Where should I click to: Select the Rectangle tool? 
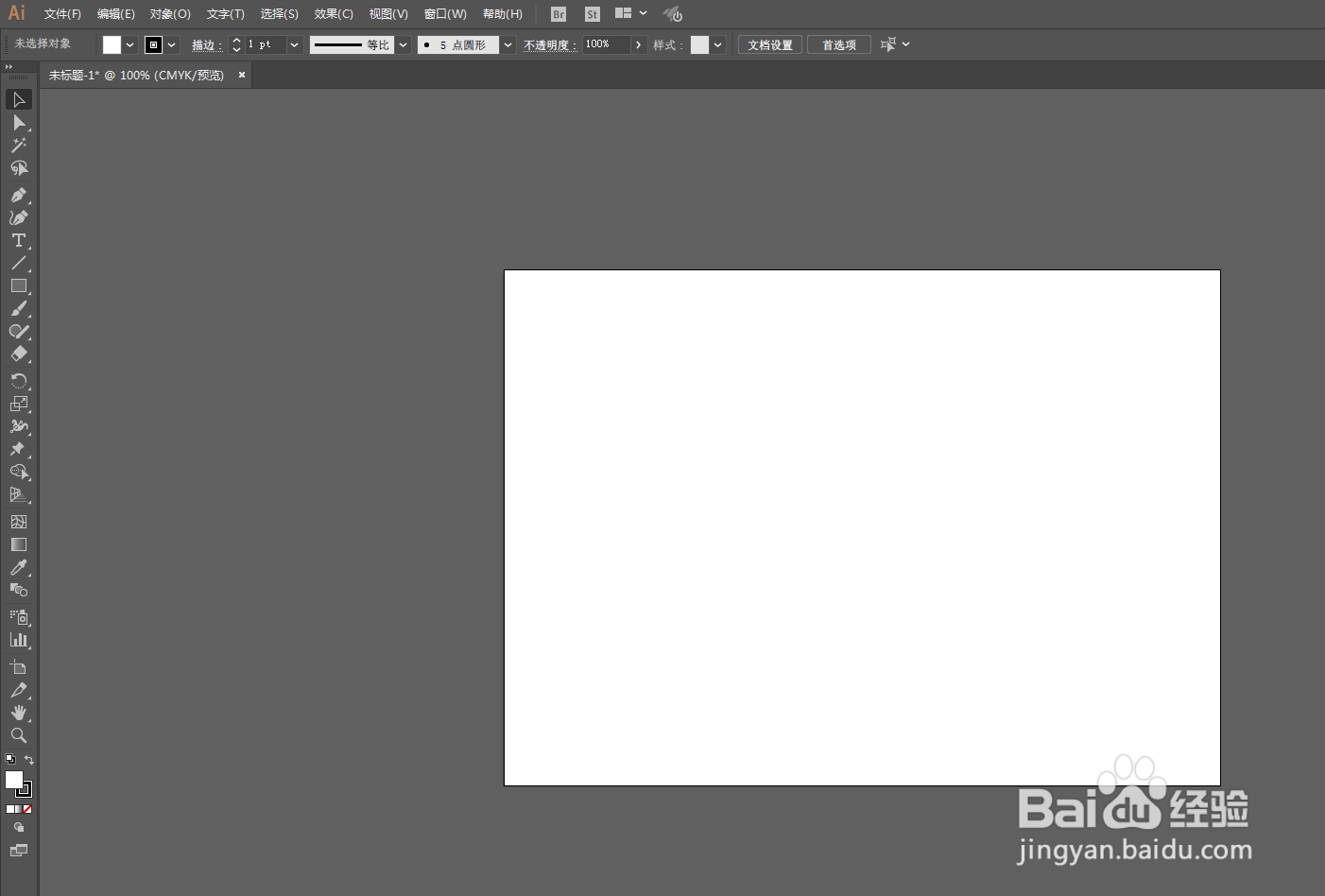click(19, 285)
